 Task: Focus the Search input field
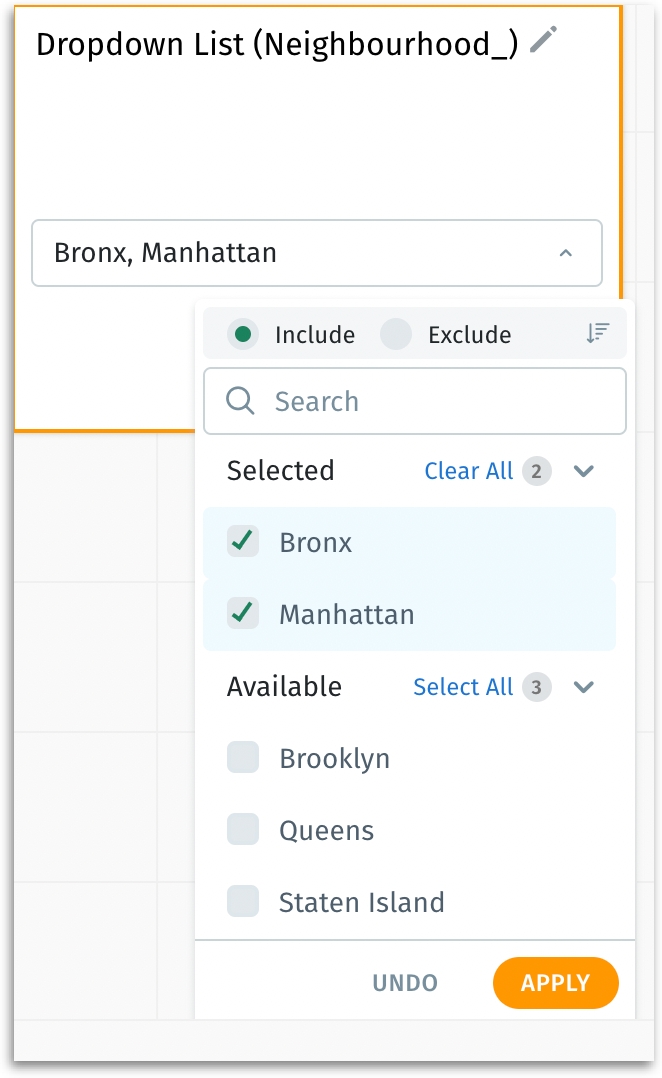pyautogui.click(x=415, y=401)
